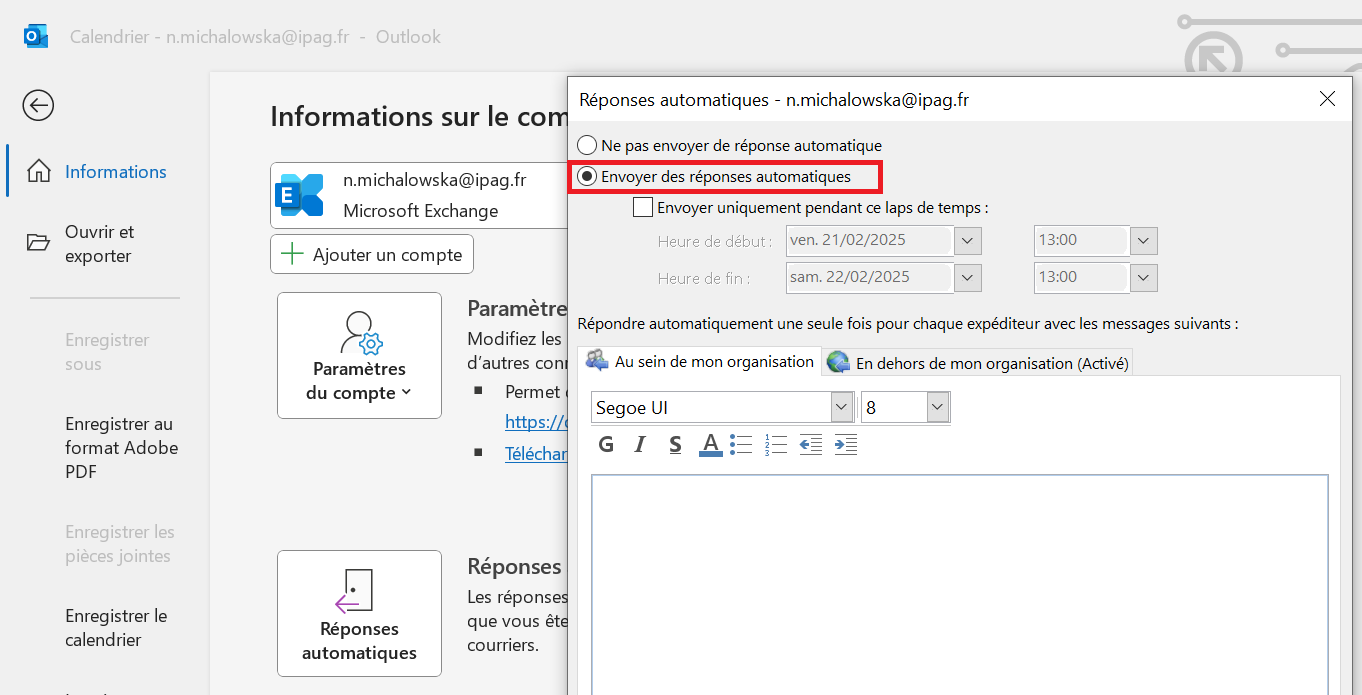Click the Ajouter un compte button

point(371,254)
